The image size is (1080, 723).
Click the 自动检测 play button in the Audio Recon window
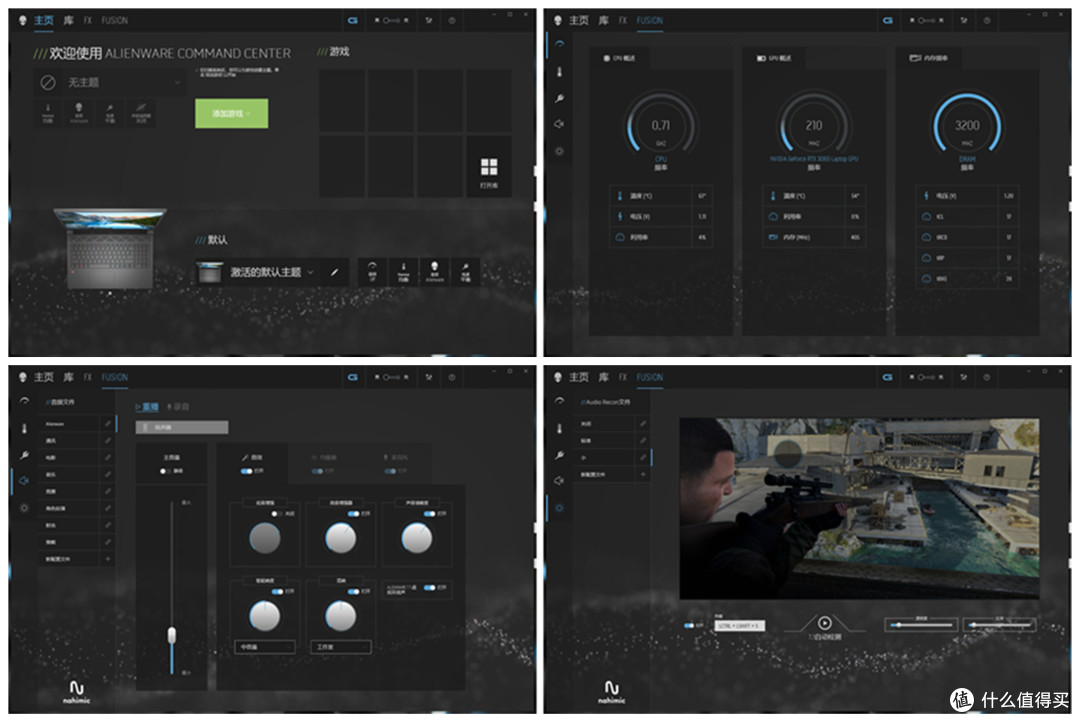[x=824, y=623]
